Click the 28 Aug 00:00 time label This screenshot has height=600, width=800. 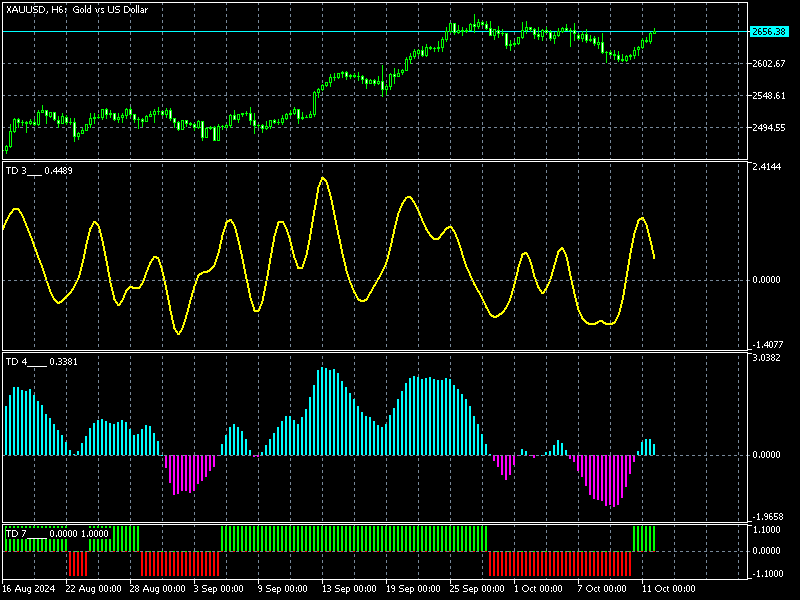tap(158, 589)
